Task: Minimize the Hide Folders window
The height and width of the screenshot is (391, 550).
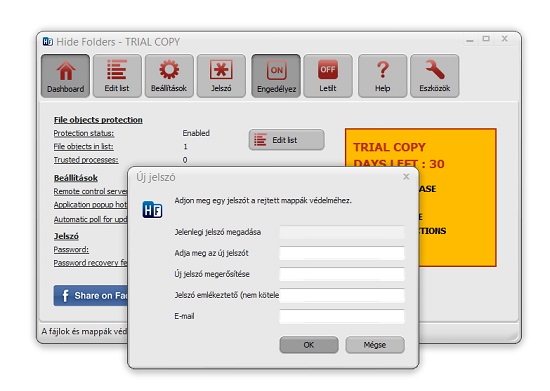Action: 470,41
